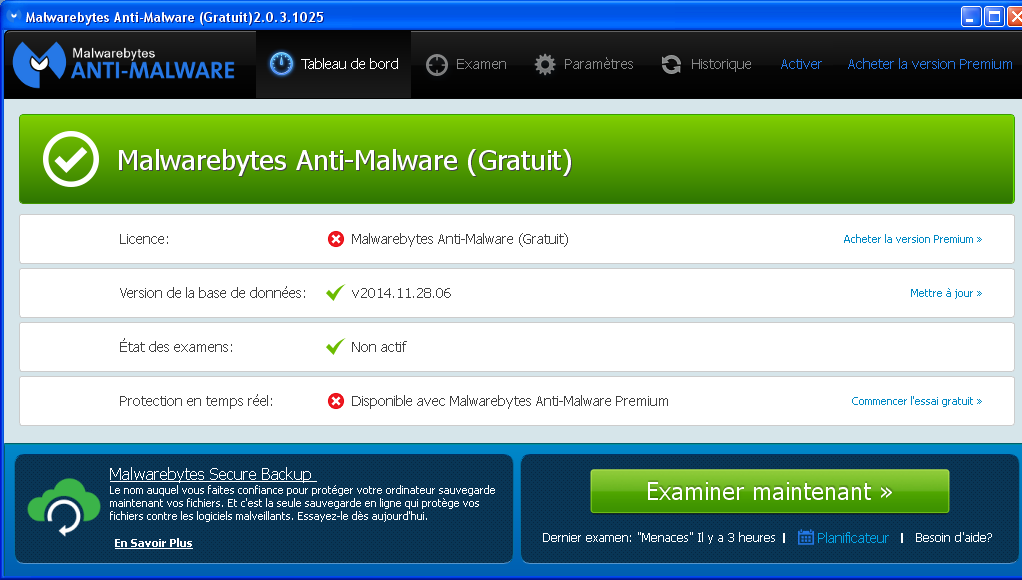Viewport: 1022px width, 580px height.
Task: Click the green Malwarebytes Anti-Malware (Gratuit) banner
Action: [x=517, y=159]
